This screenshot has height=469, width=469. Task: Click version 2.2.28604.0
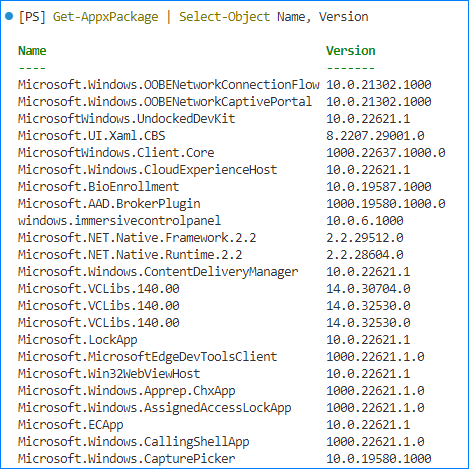365,255
